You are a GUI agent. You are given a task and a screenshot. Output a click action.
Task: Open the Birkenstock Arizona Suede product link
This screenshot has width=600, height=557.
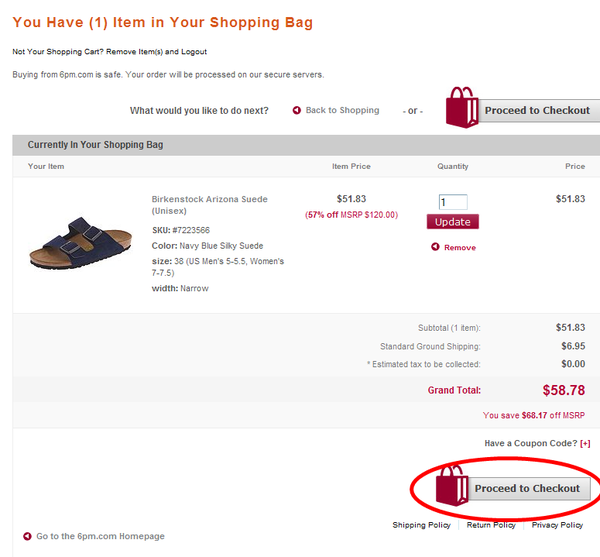(x=209, y=205)
